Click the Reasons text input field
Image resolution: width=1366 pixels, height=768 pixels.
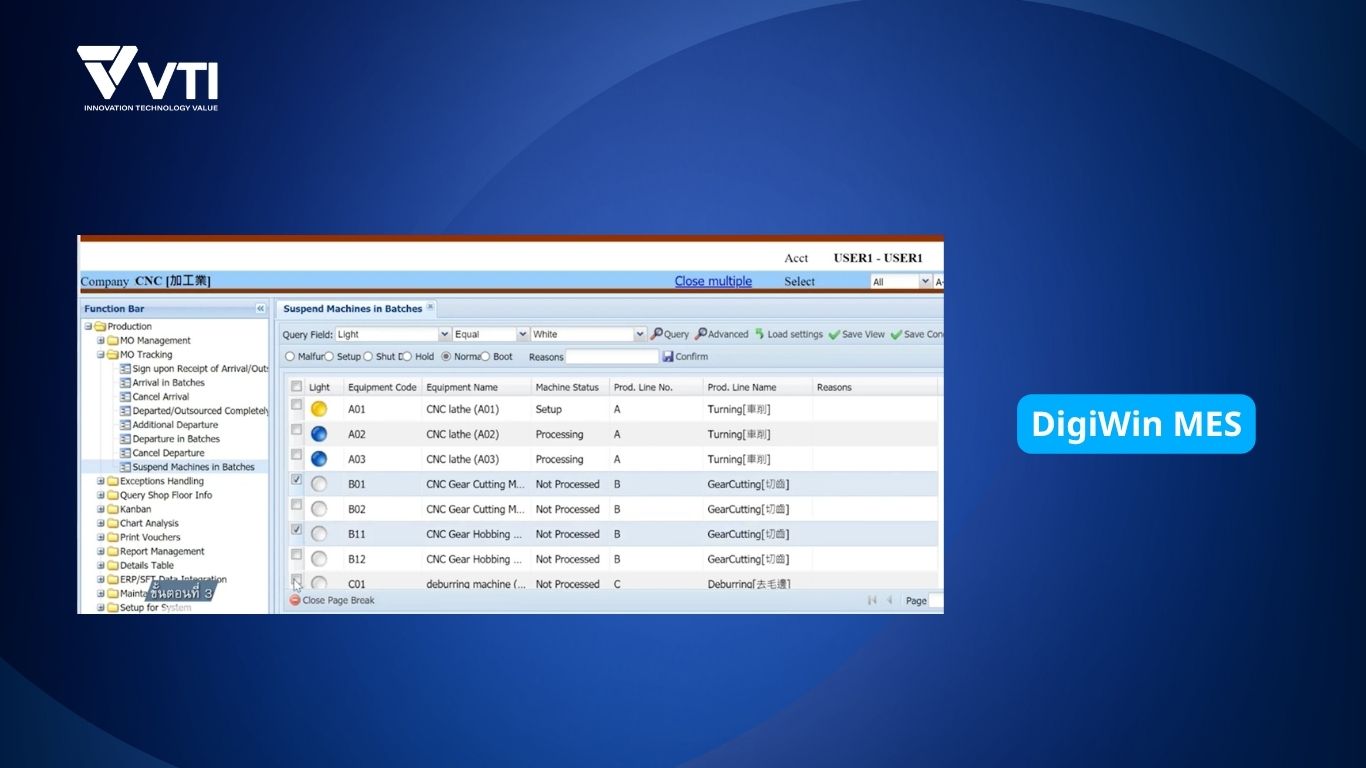tap(612, 357)
